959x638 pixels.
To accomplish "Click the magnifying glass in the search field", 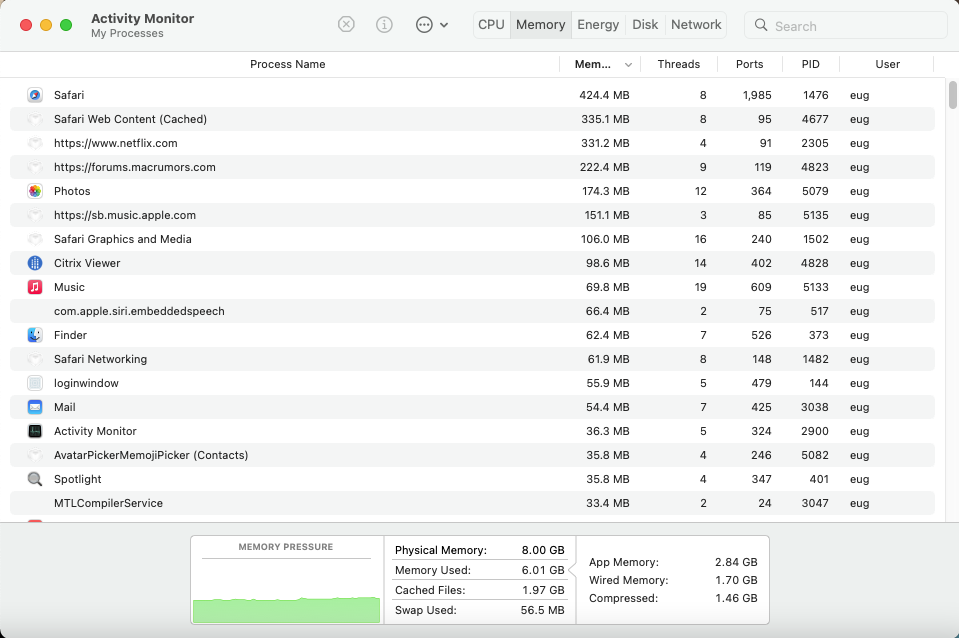I will [761, 25].
